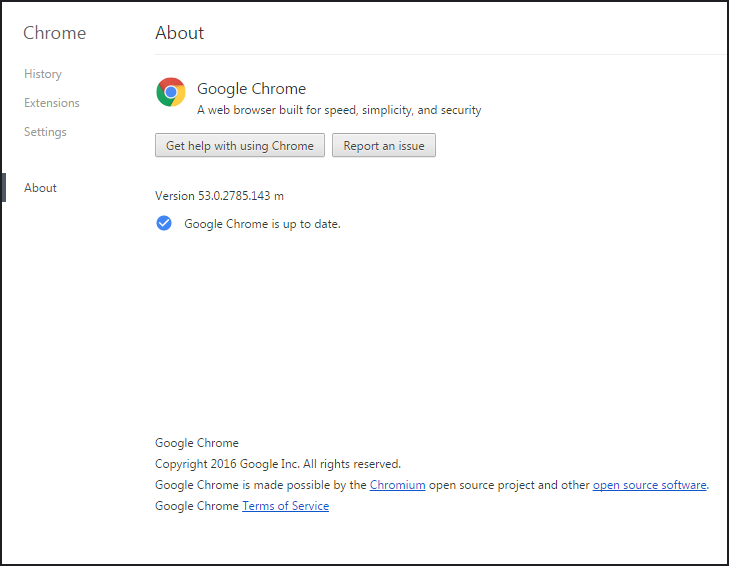729x566 pixels.
Task: Click the Report an issue button
Action: pos(384,146)
